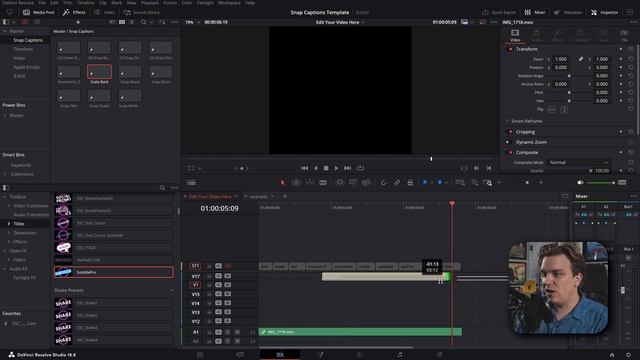Click the Zoom link chain in Inspector
Image resolution: width=640 pixels, height=360 pixels.
coord(580,59)
